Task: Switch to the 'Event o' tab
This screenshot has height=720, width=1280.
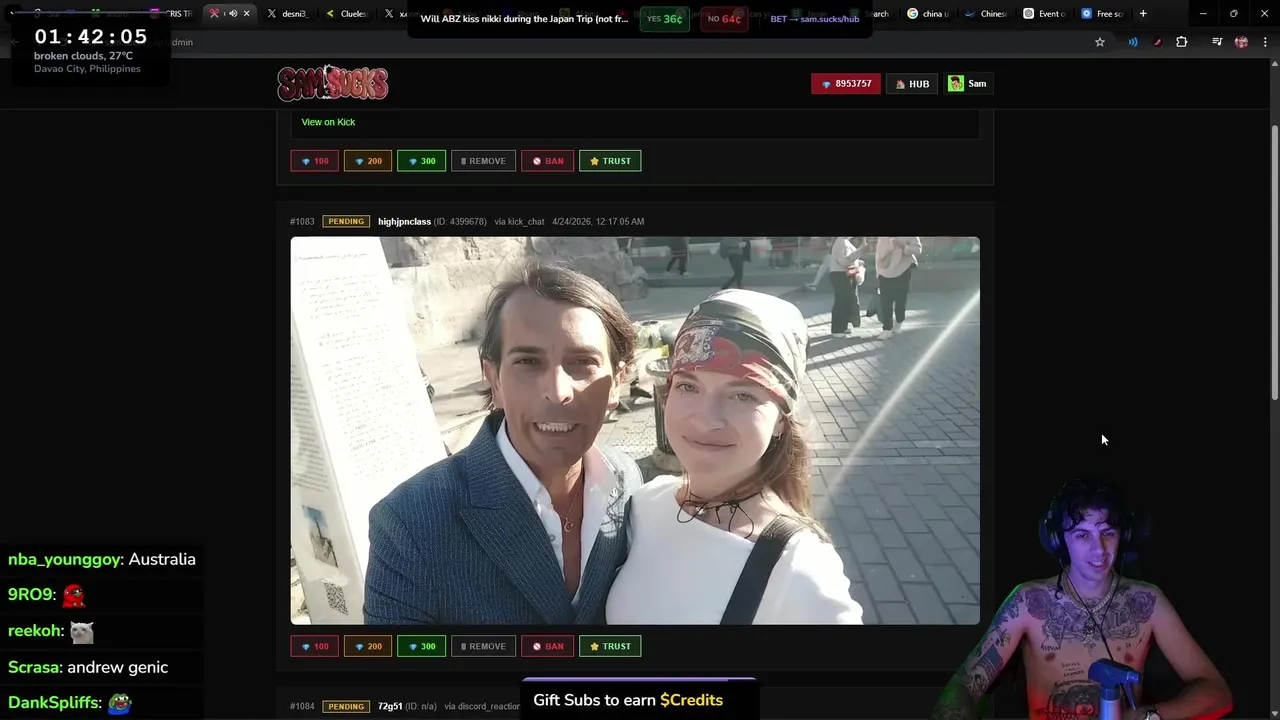Action: [1044, 14]
